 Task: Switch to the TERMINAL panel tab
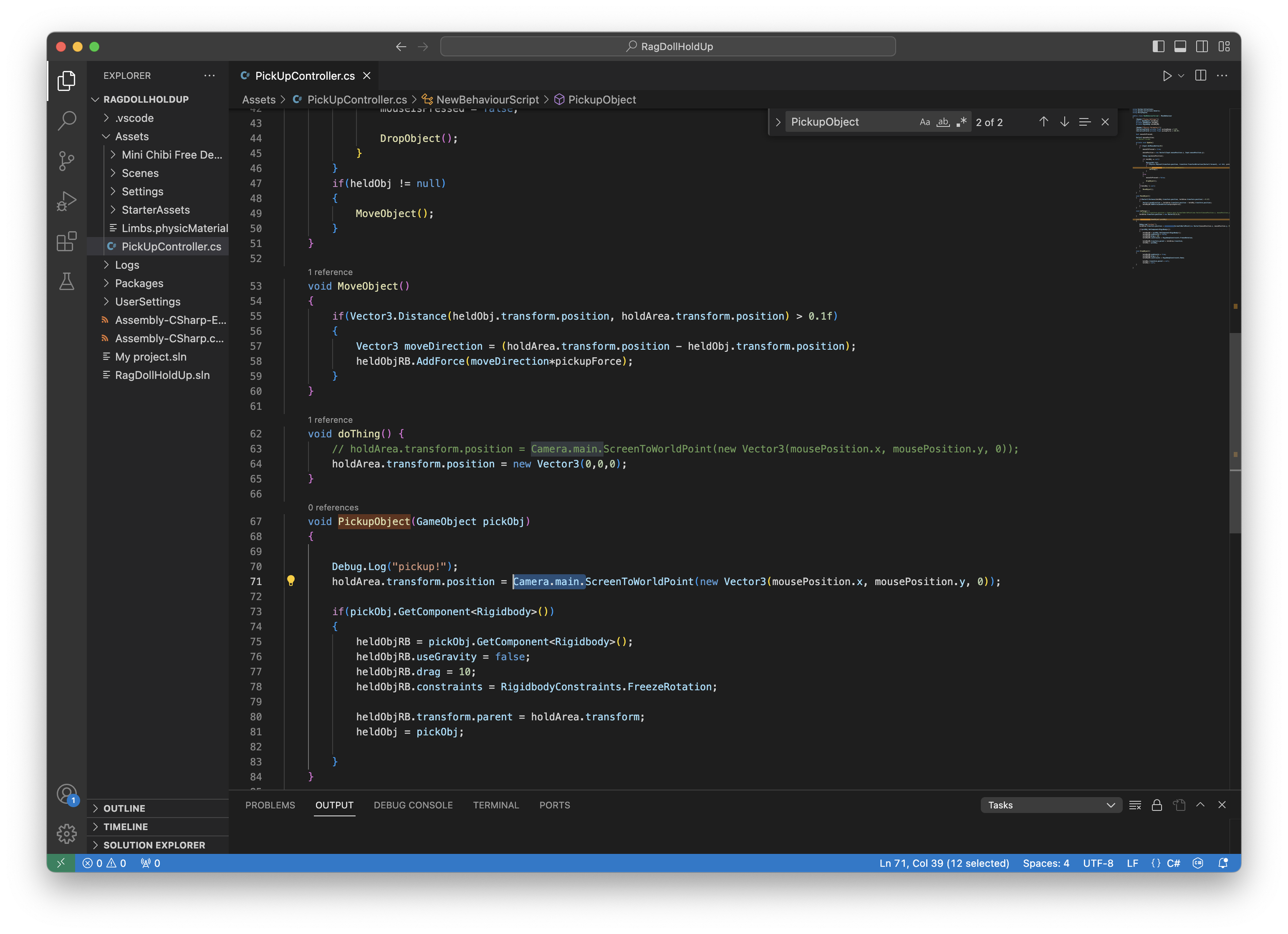[496, 805]
